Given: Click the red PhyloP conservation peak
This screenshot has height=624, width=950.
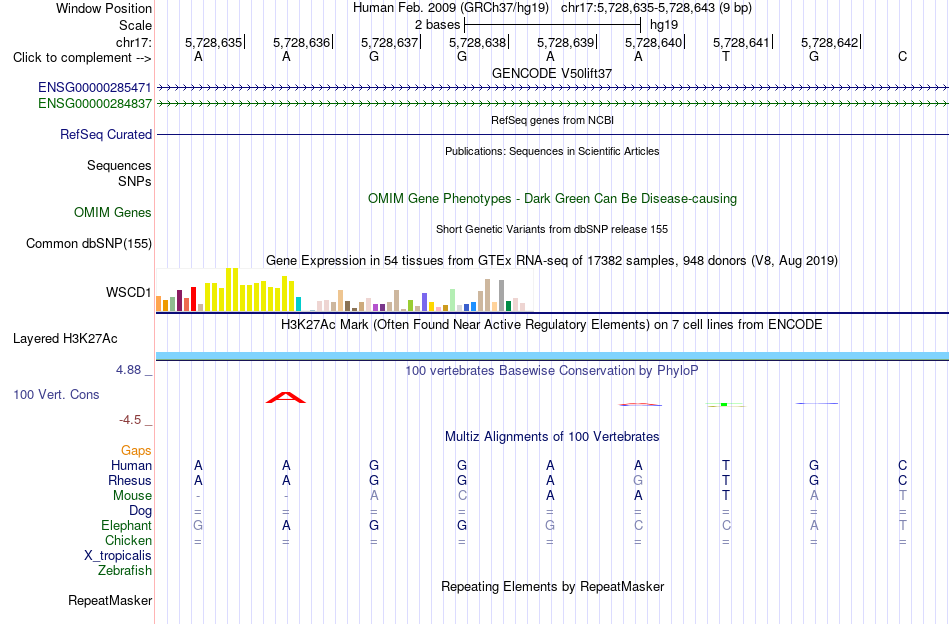Looking at the screenshot, I should (286, 397).
